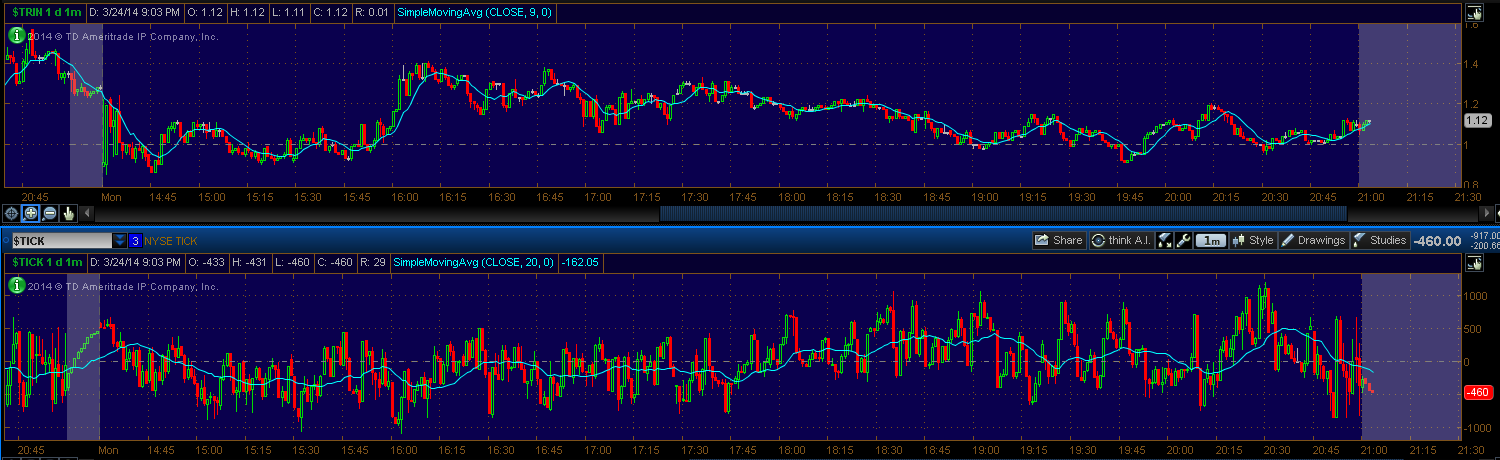The height and width of the screenshot is (460, 1500).
Task: Open the think A.I. button
Action: pos(1121,240)
